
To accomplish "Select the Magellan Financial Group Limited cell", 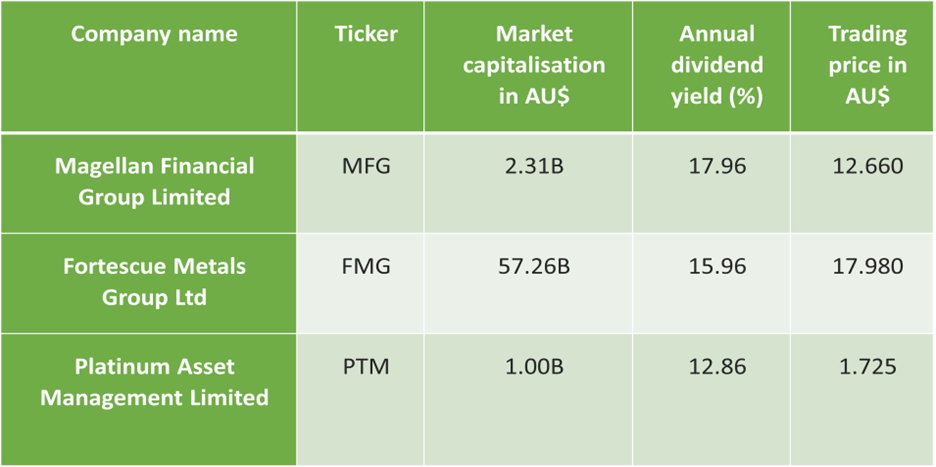I will point(147,183).
